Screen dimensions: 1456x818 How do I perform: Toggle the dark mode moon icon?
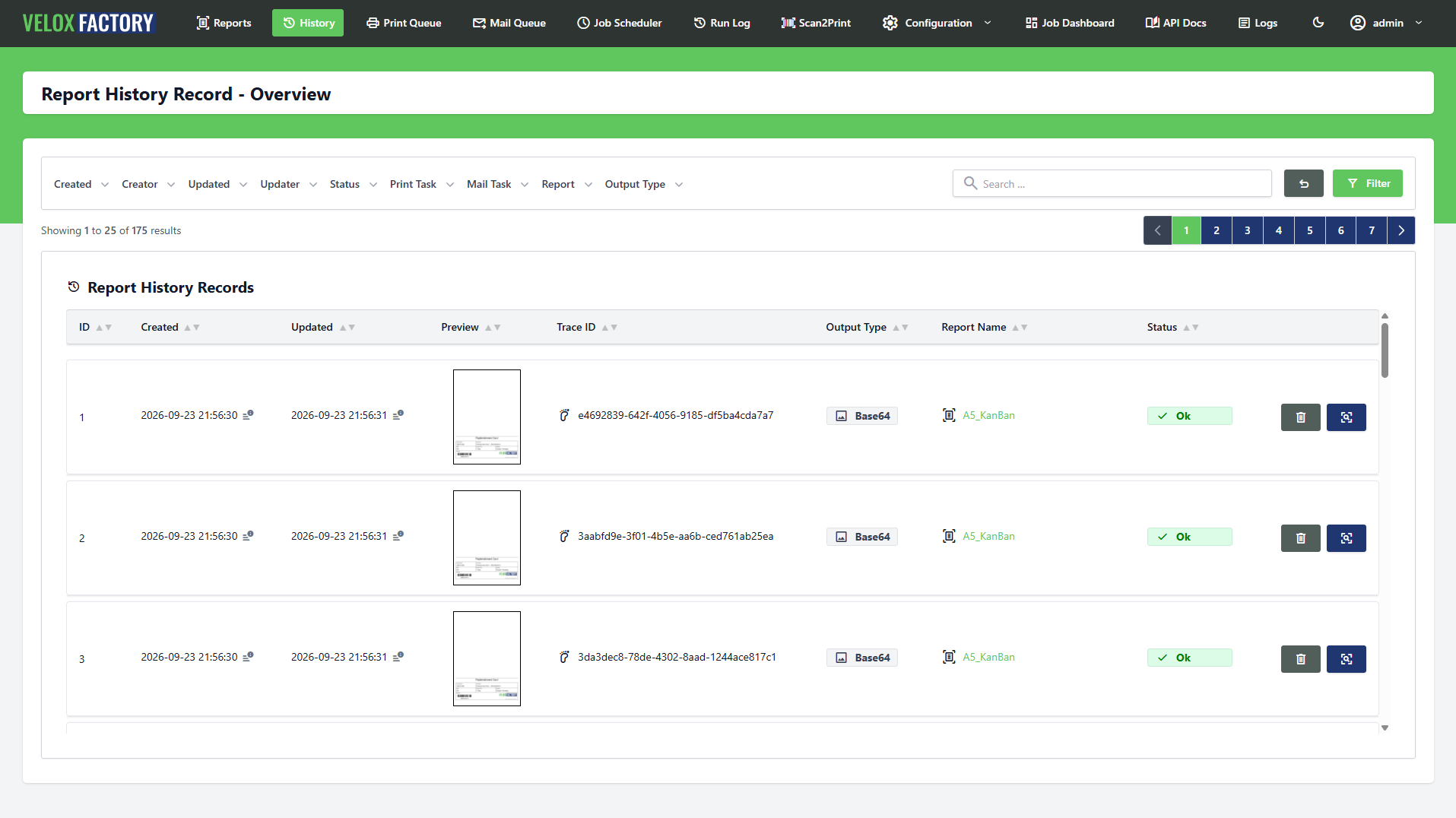click(x=1318, y=23)
